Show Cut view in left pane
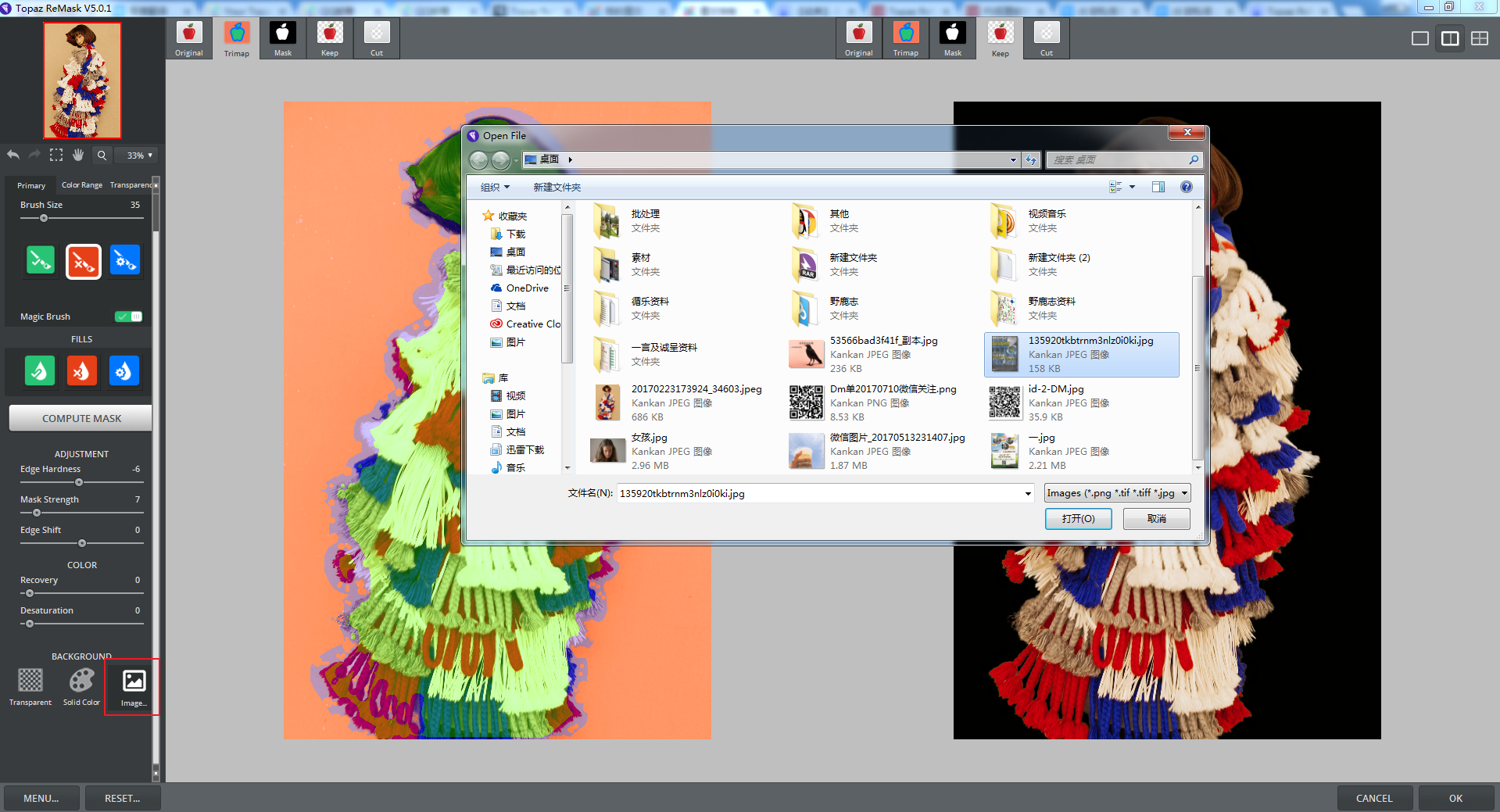Screen dimensions: 1500x812 pos(377,38)
